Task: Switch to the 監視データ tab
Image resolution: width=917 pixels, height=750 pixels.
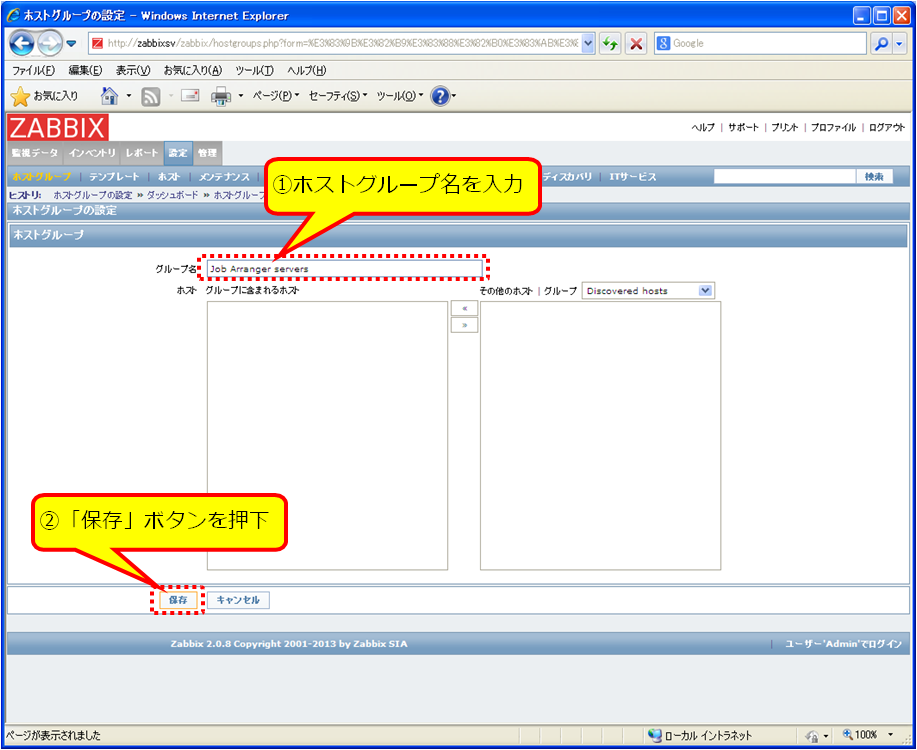Action: (x=35, y=153)
